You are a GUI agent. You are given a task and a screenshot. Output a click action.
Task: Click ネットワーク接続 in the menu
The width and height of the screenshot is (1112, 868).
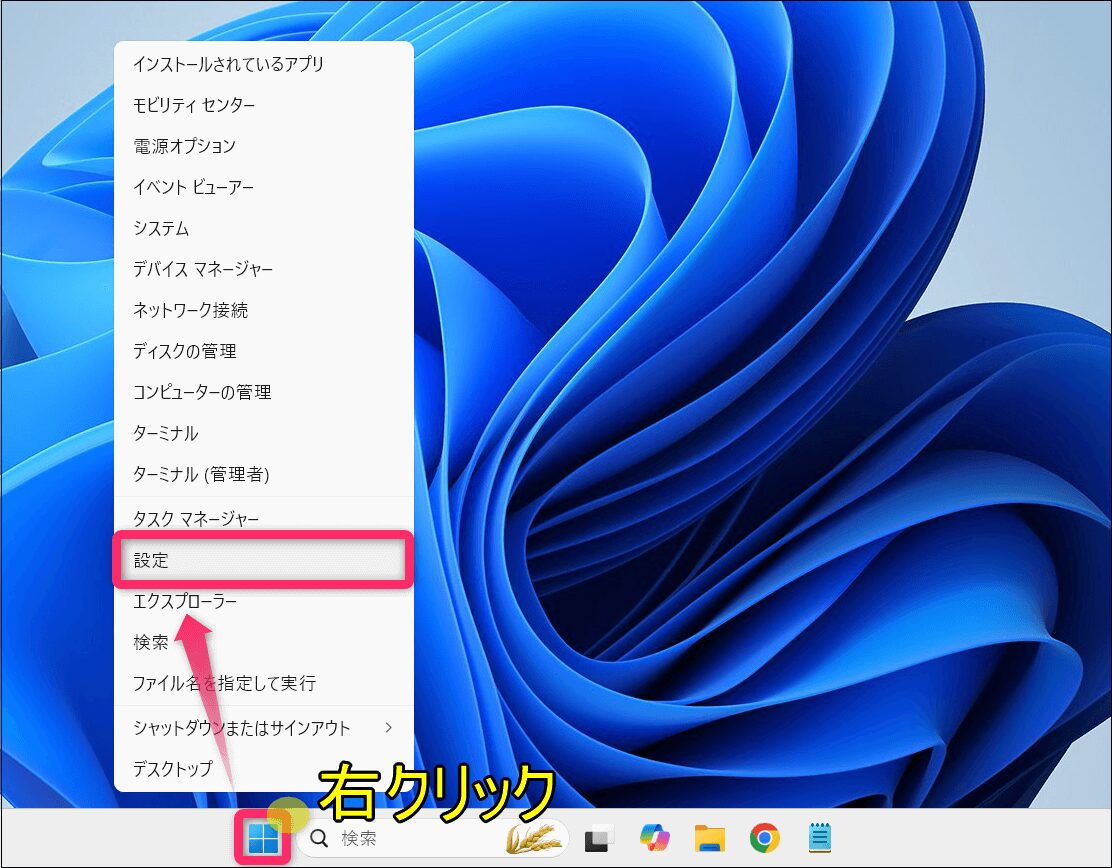click(x=264, y=310)
